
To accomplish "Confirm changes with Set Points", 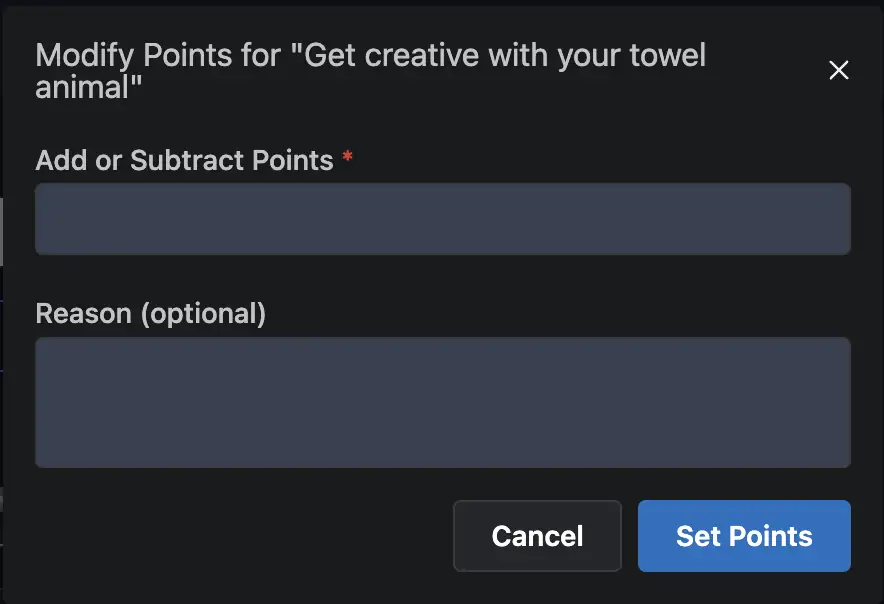I will [744, 536].
